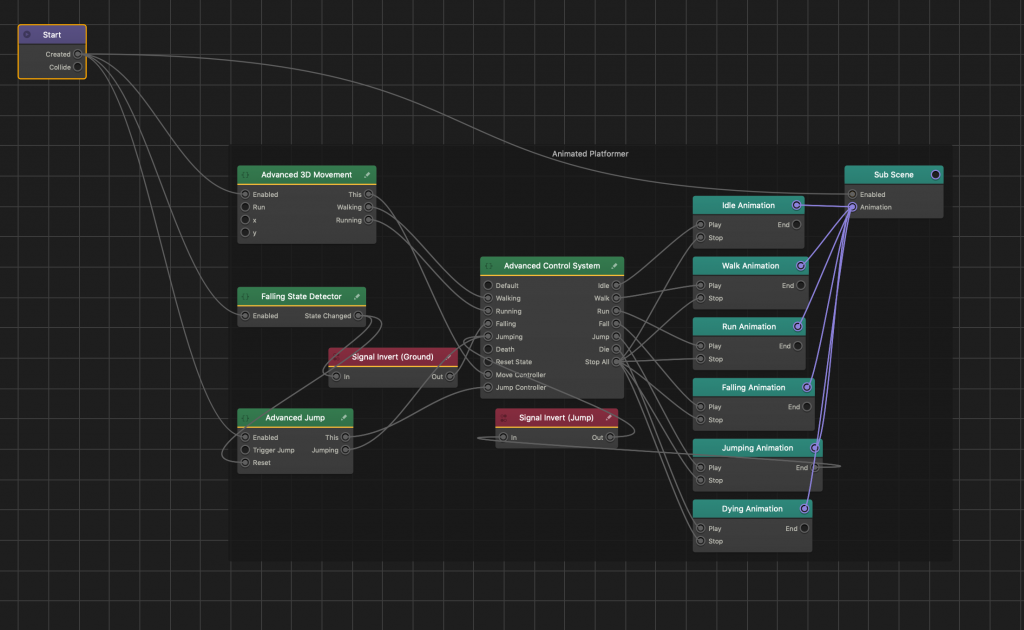Screen dimensions: 1024x630
Task: Click the curly-braces icon on Advanced Control System
Action: click(487, 265)
